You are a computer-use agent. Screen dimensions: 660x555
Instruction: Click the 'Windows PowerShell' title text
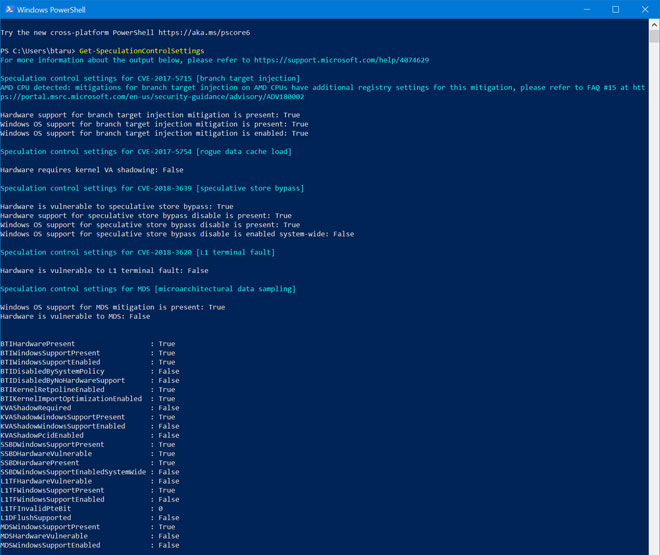coord(51,10)
